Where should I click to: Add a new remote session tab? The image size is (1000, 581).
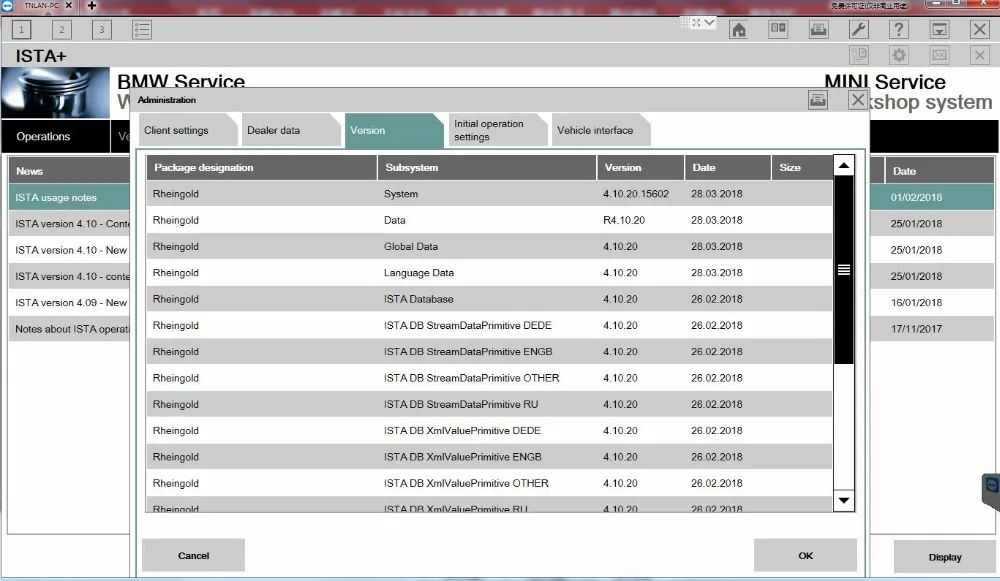coord(92,5)
